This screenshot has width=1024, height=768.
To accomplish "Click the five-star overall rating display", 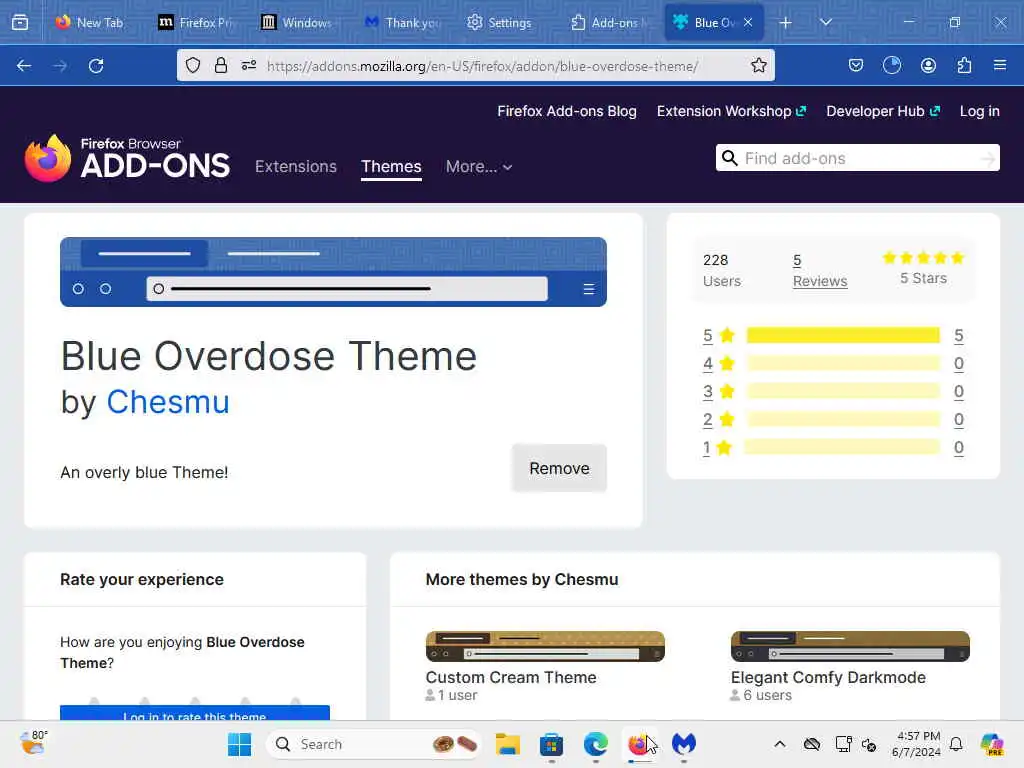I will coord(923,258).
